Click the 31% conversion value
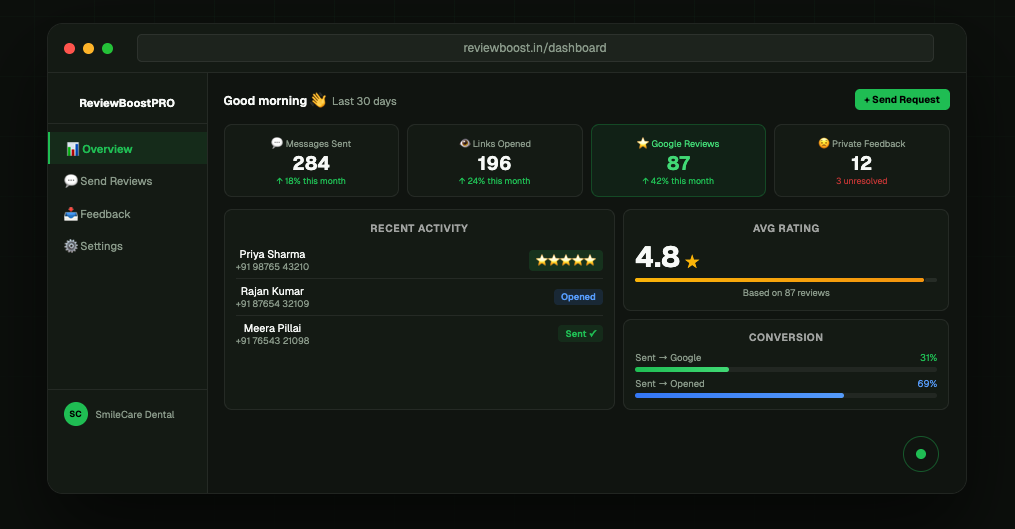 928,357
